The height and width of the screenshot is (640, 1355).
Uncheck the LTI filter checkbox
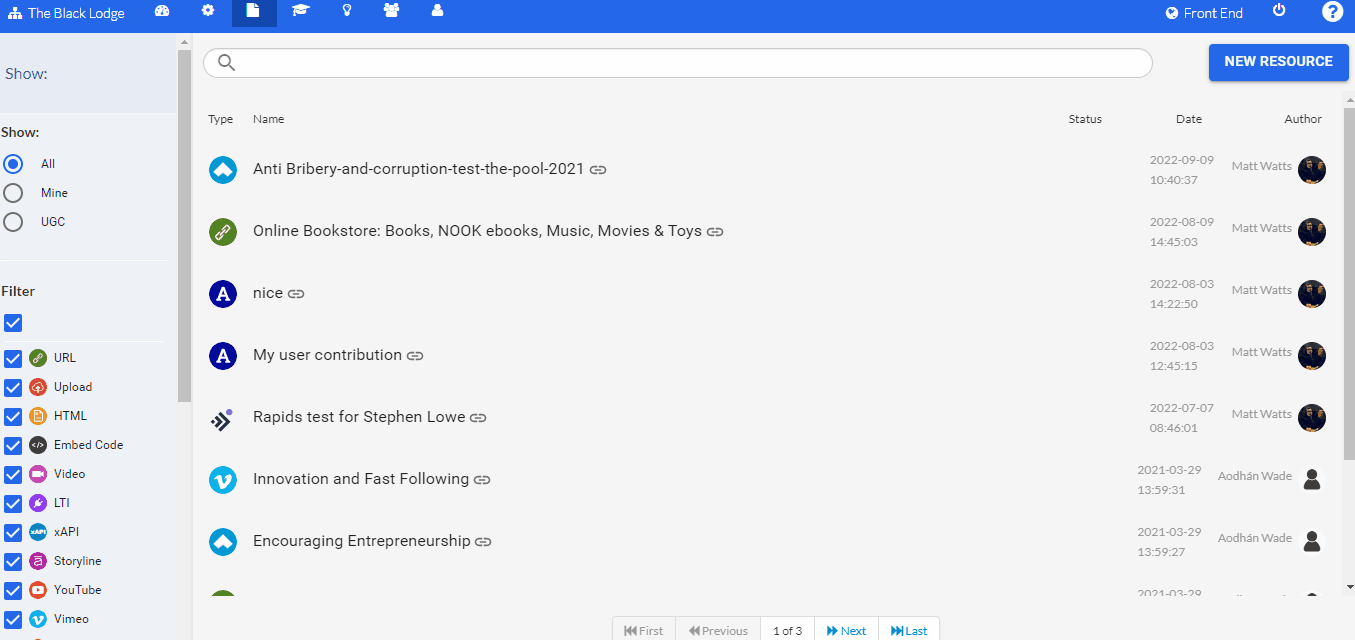tap(12, 504)
